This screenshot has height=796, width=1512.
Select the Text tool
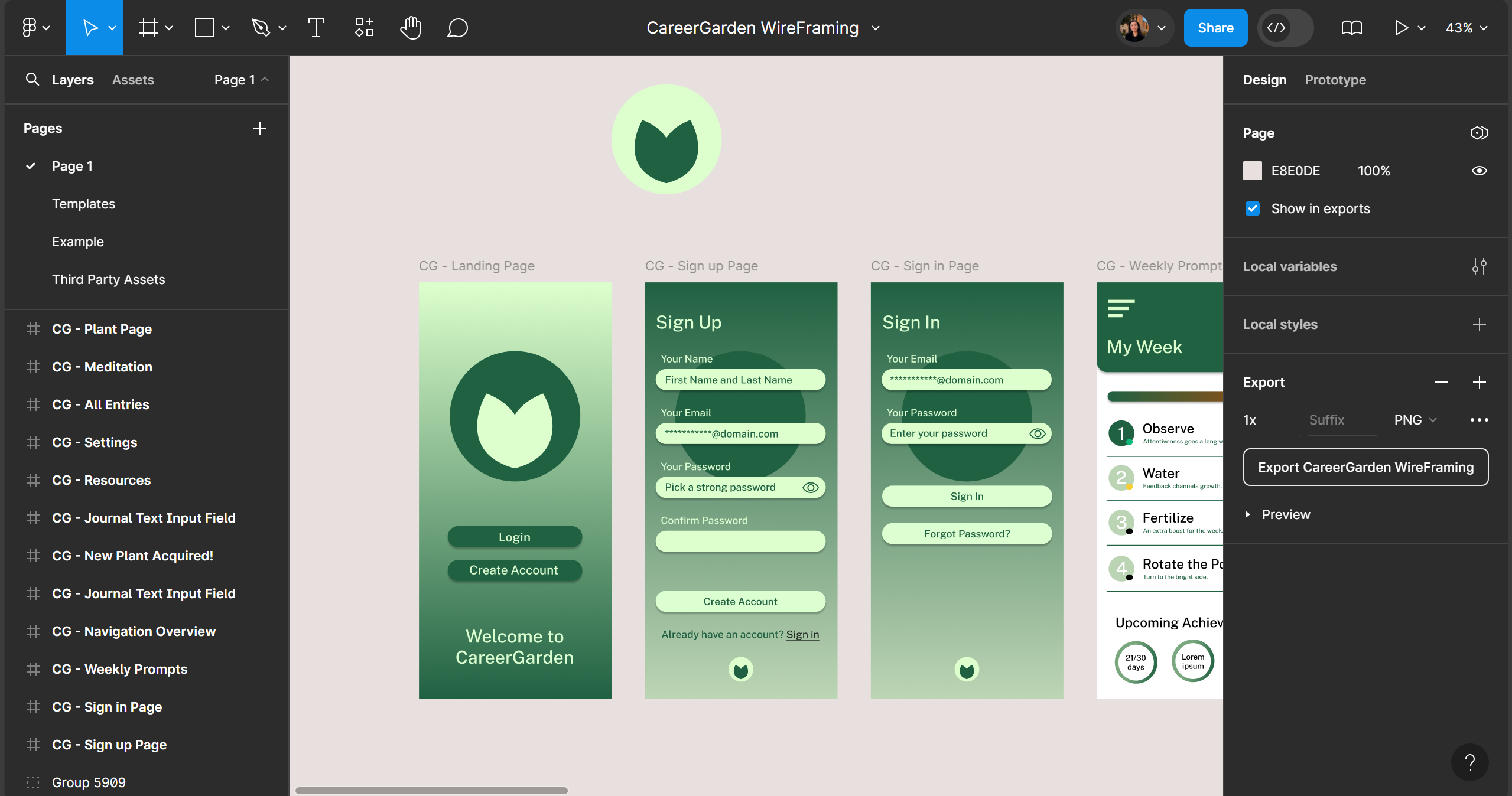[x=316, y=28]
